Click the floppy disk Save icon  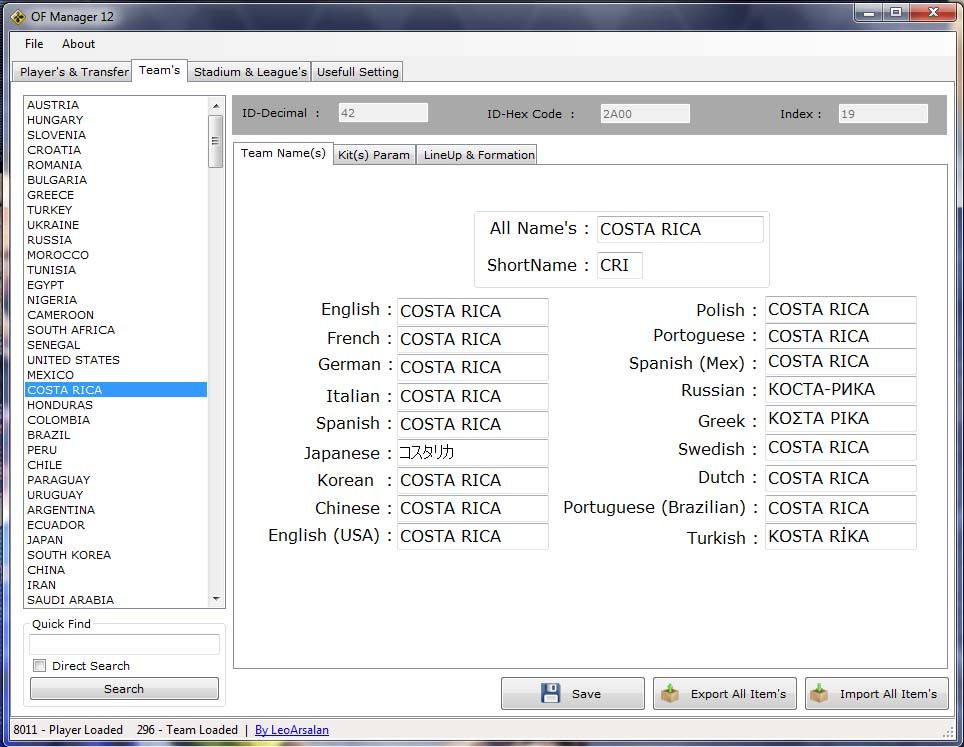(x=550, y=693)
